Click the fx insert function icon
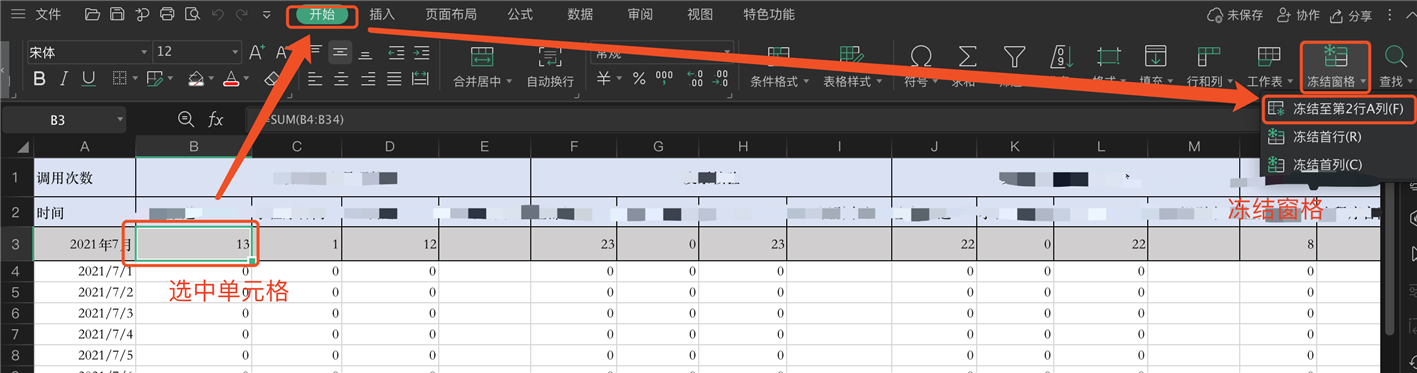The width and height of the screenshot is (1417, 373). [215, 119]
